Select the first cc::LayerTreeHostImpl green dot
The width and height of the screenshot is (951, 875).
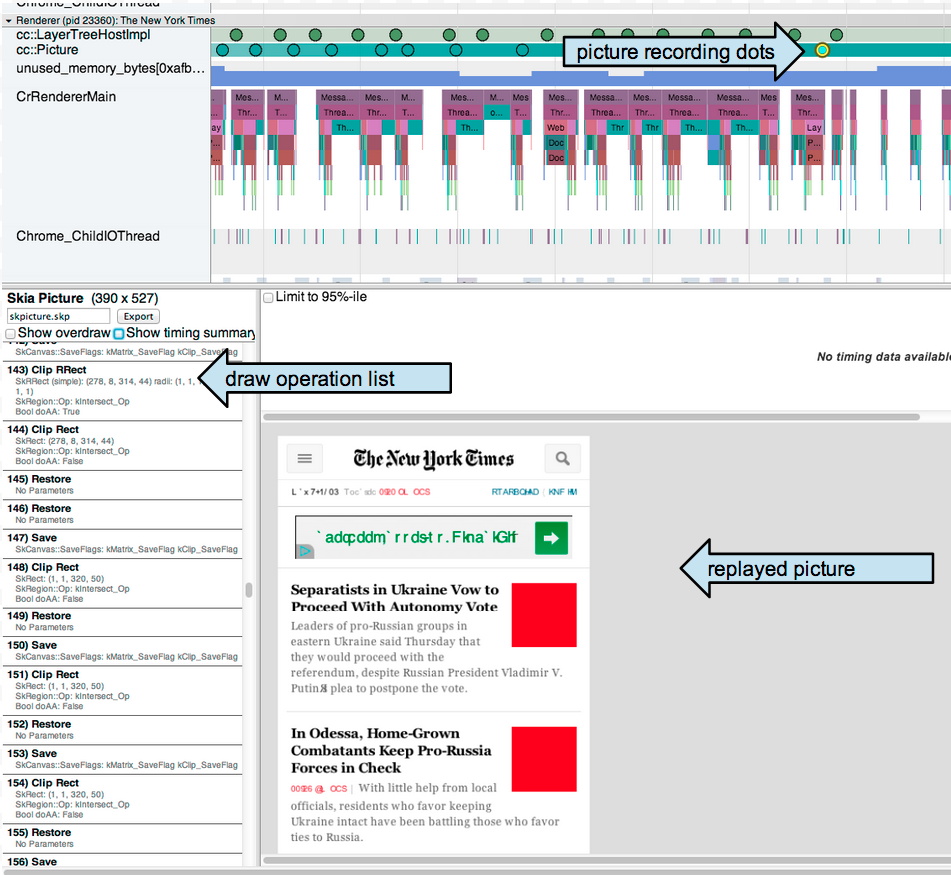(237, 35)
